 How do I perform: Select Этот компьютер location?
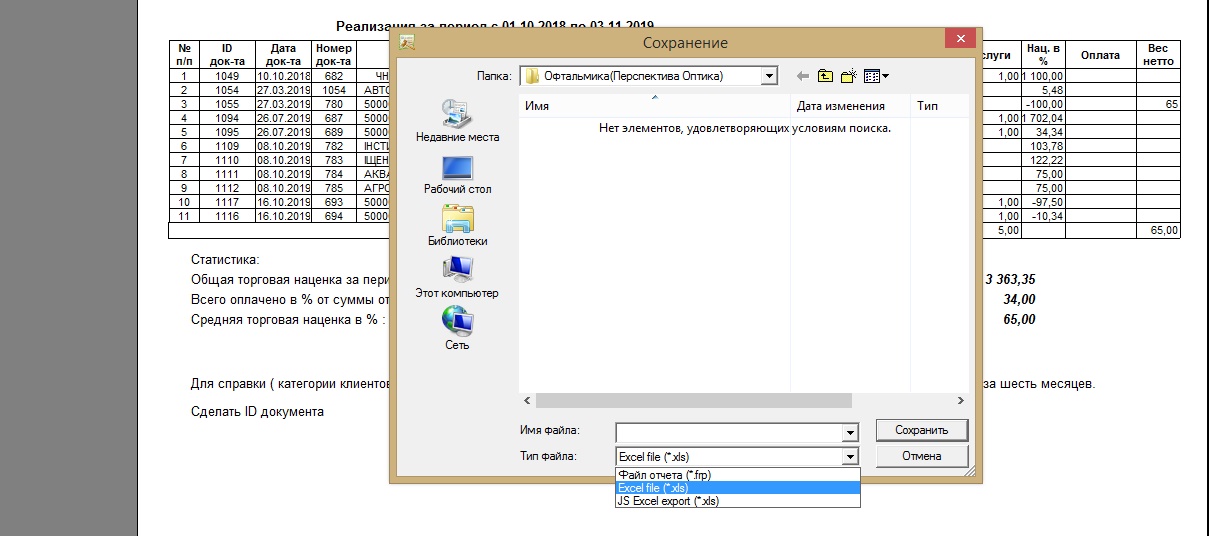457,276
